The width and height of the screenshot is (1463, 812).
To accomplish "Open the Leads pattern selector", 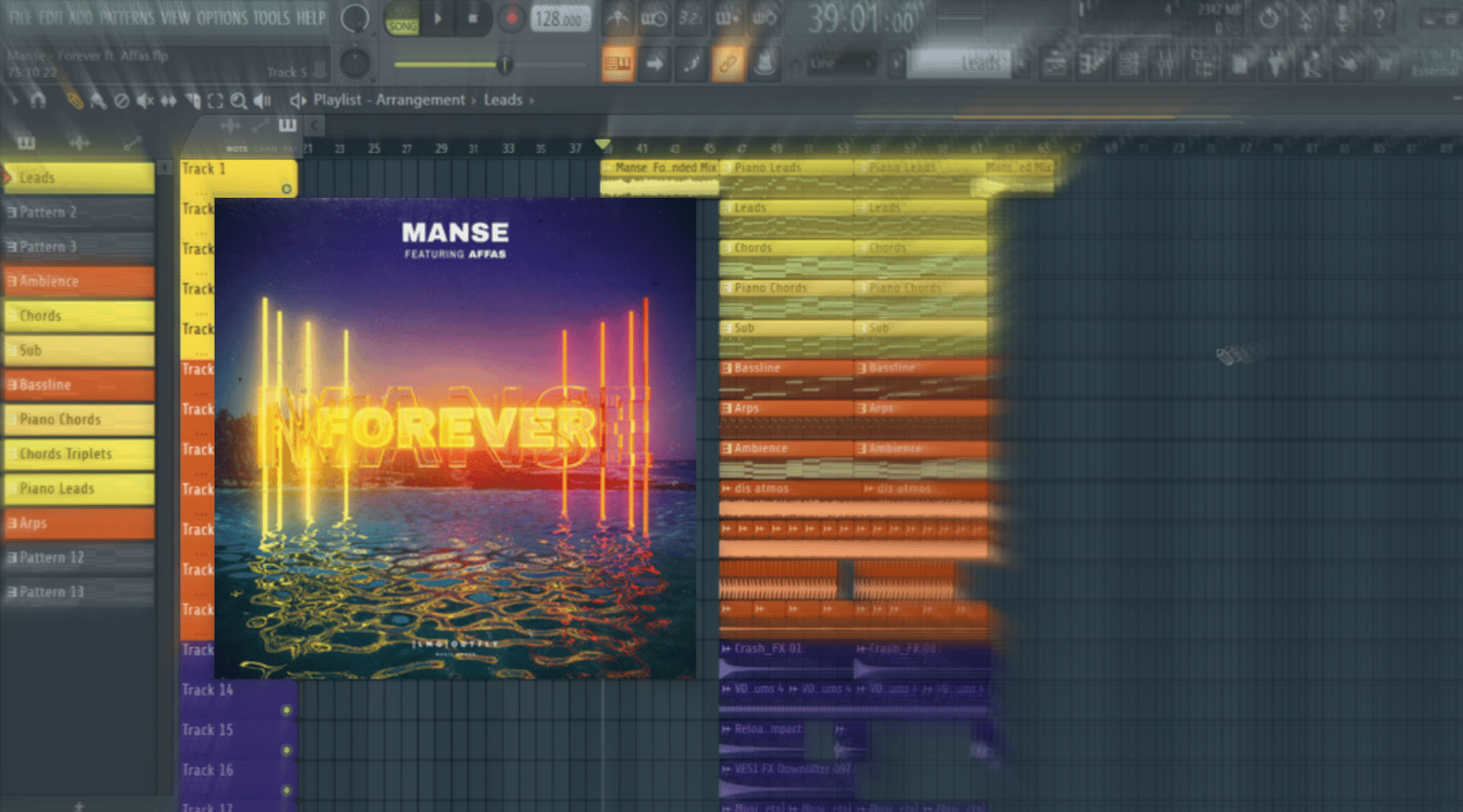I will click(961, 64).
